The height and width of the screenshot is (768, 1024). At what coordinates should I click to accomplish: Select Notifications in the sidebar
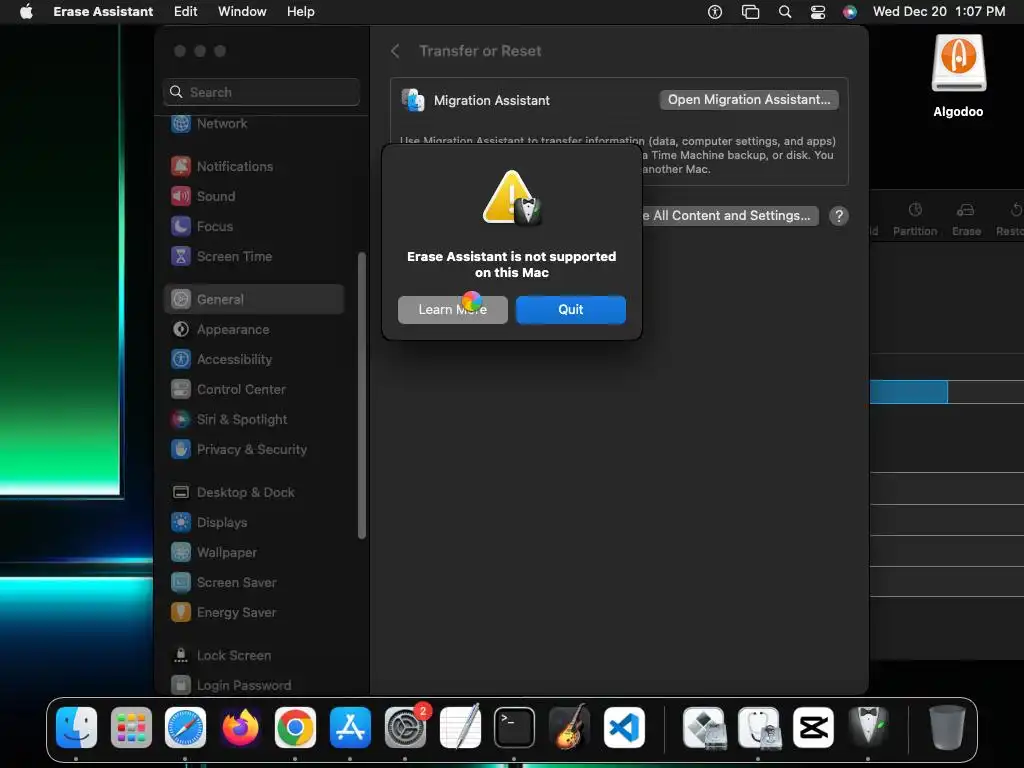[255, 167]
